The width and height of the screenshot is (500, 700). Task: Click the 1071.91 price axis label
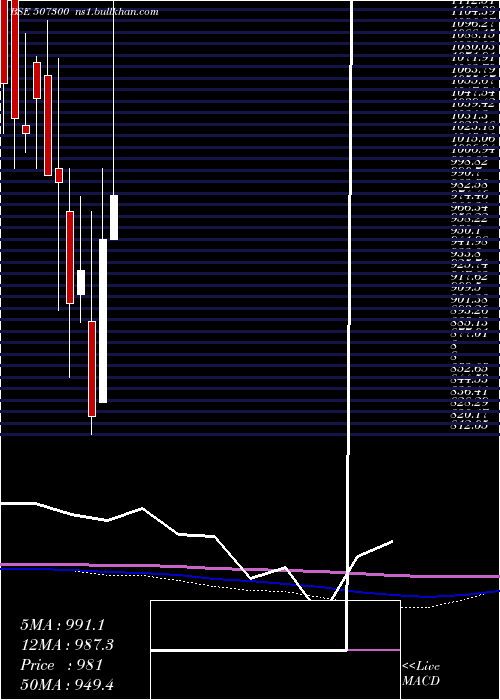[x=473, y=58]
